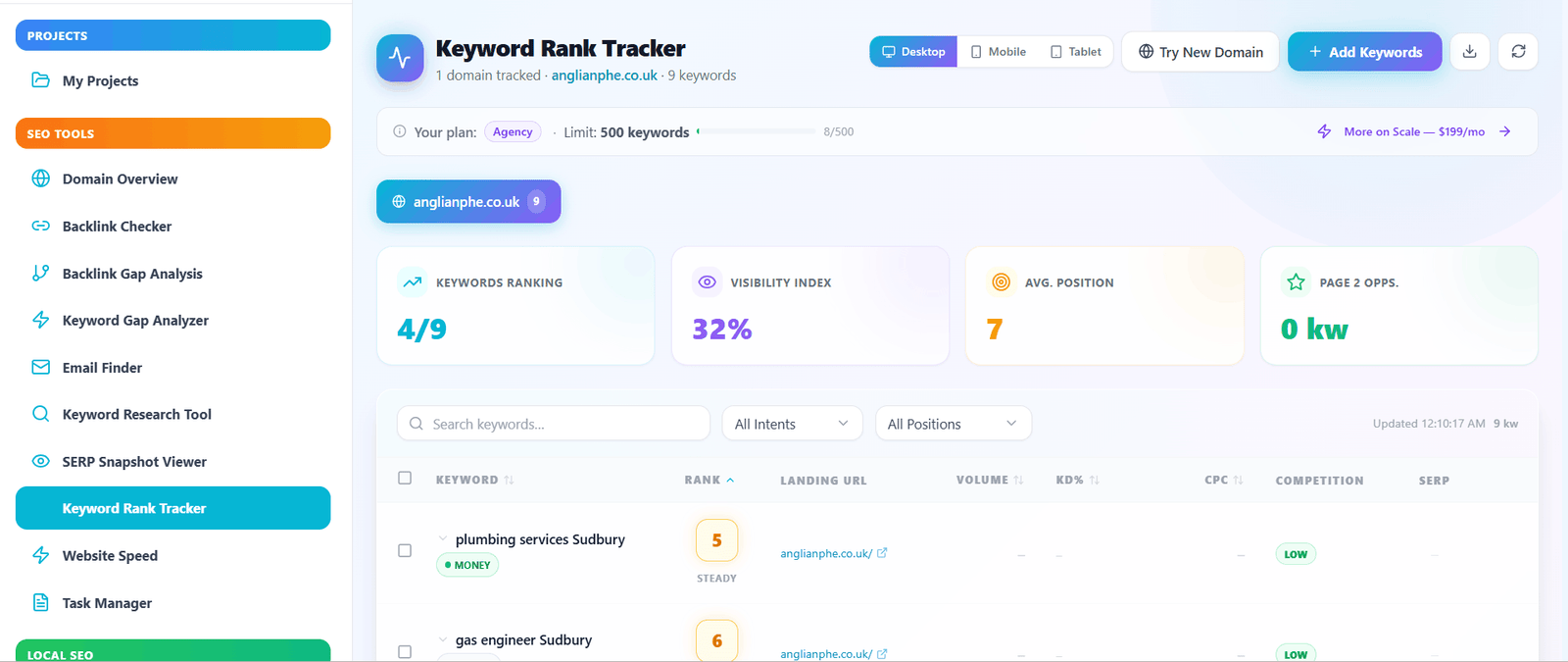Open the All Intents dropdown

(792, 424)
